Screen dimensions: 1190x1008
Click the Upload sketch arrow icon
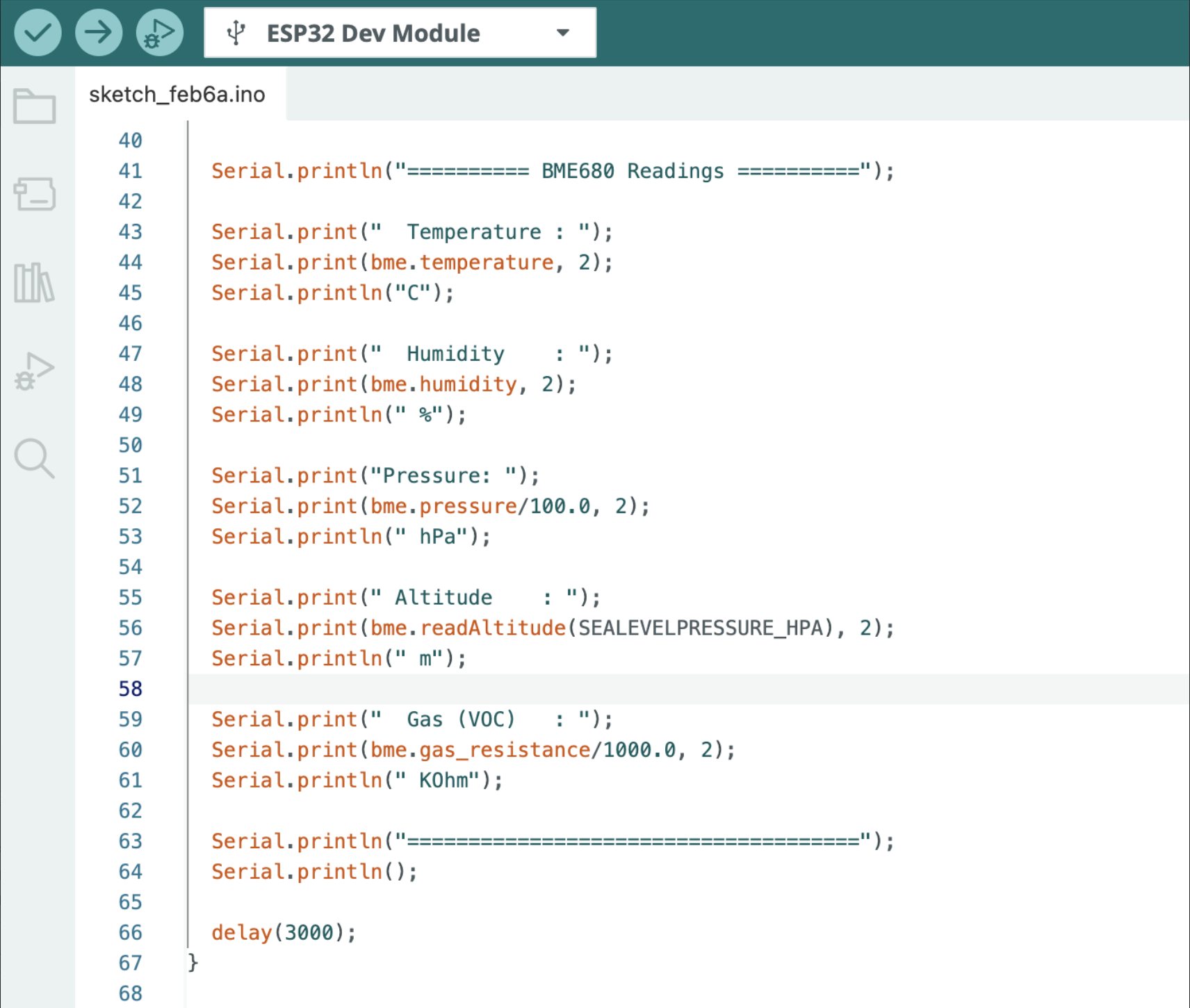99,32
